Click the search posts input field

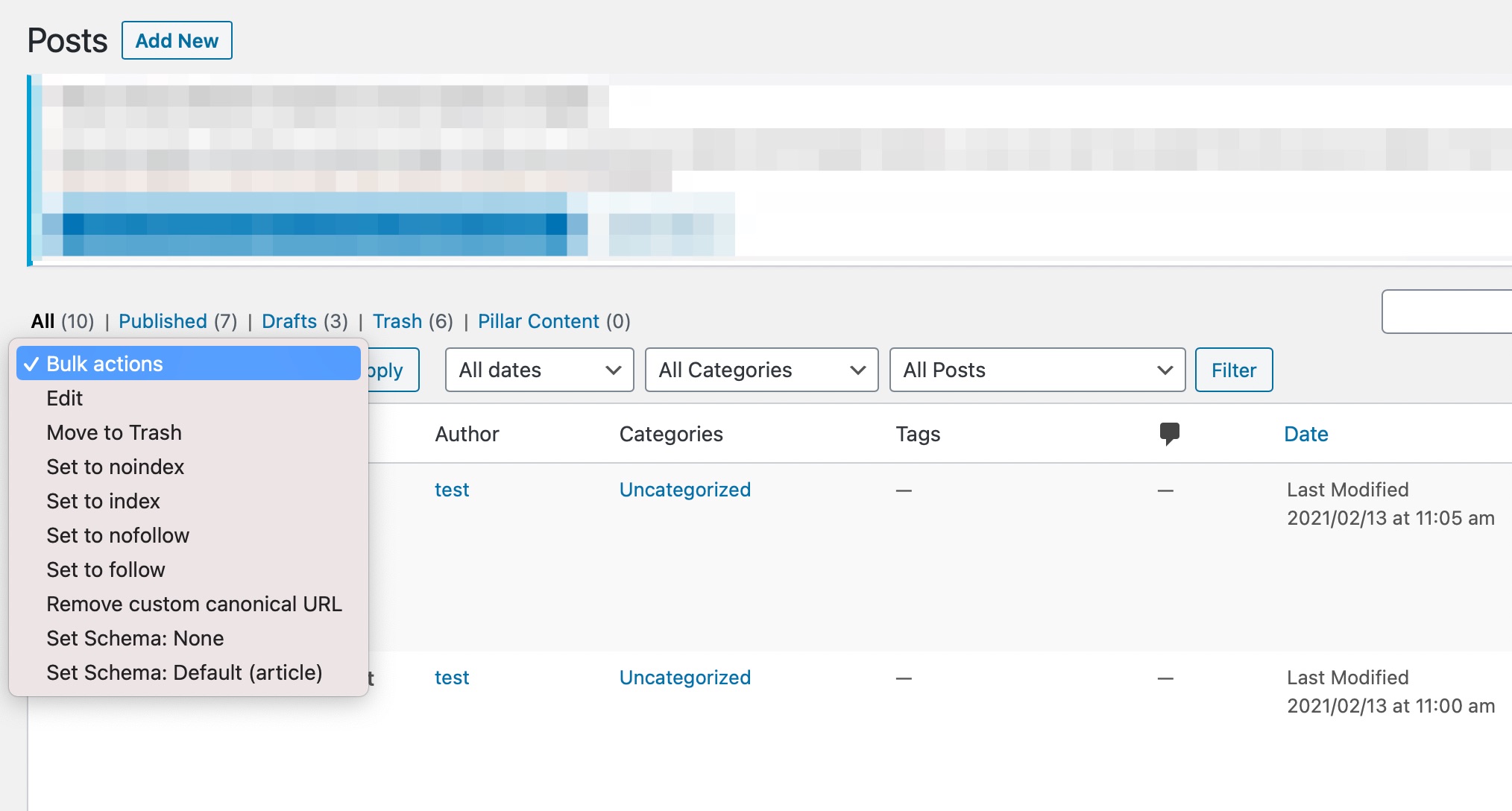1446,312
